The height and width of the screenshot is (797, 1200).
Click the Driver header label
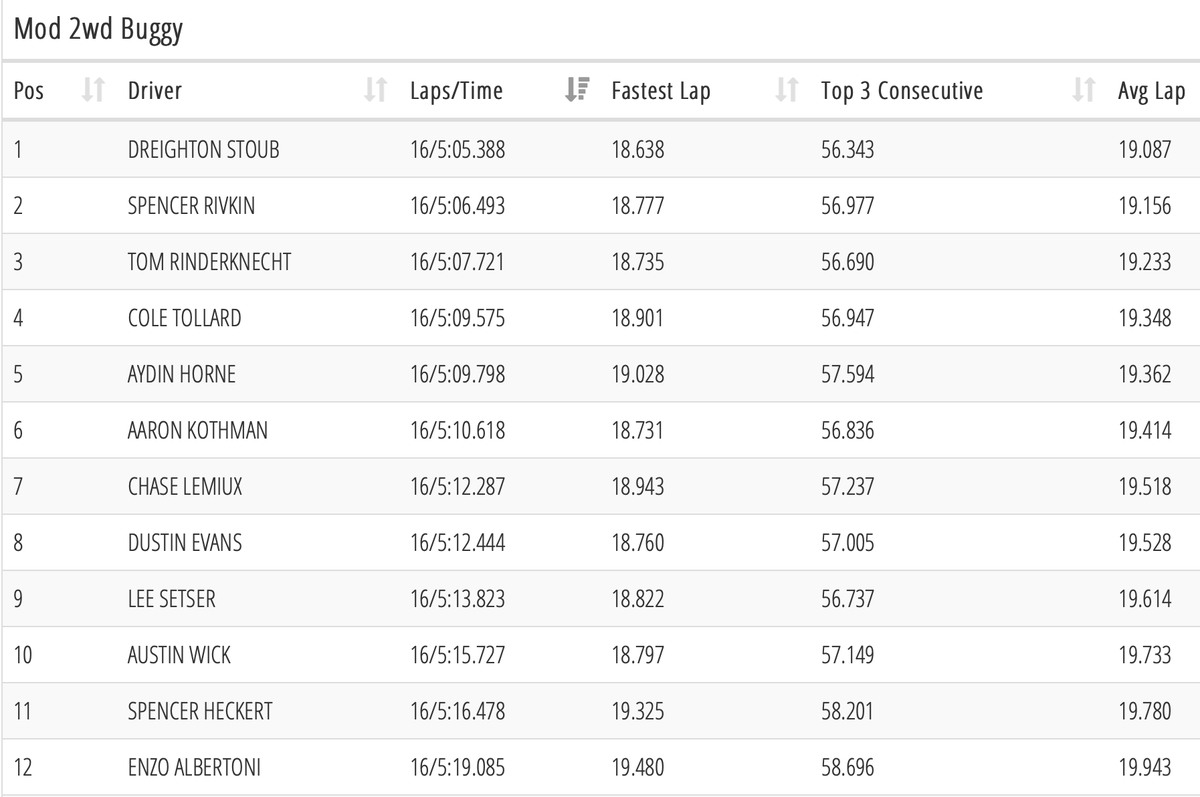pos(155,91)
